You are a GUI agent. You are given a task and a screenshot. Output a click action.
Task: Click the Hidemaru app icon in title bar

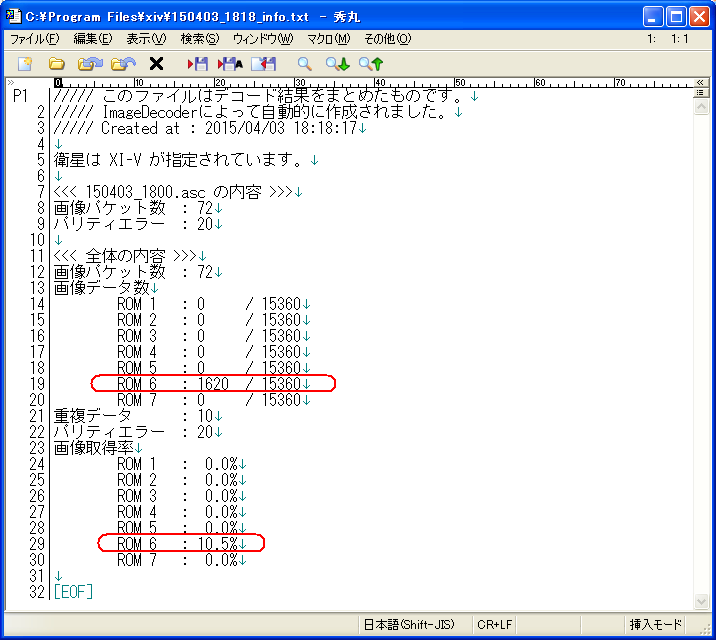click(x=13, y=16)
